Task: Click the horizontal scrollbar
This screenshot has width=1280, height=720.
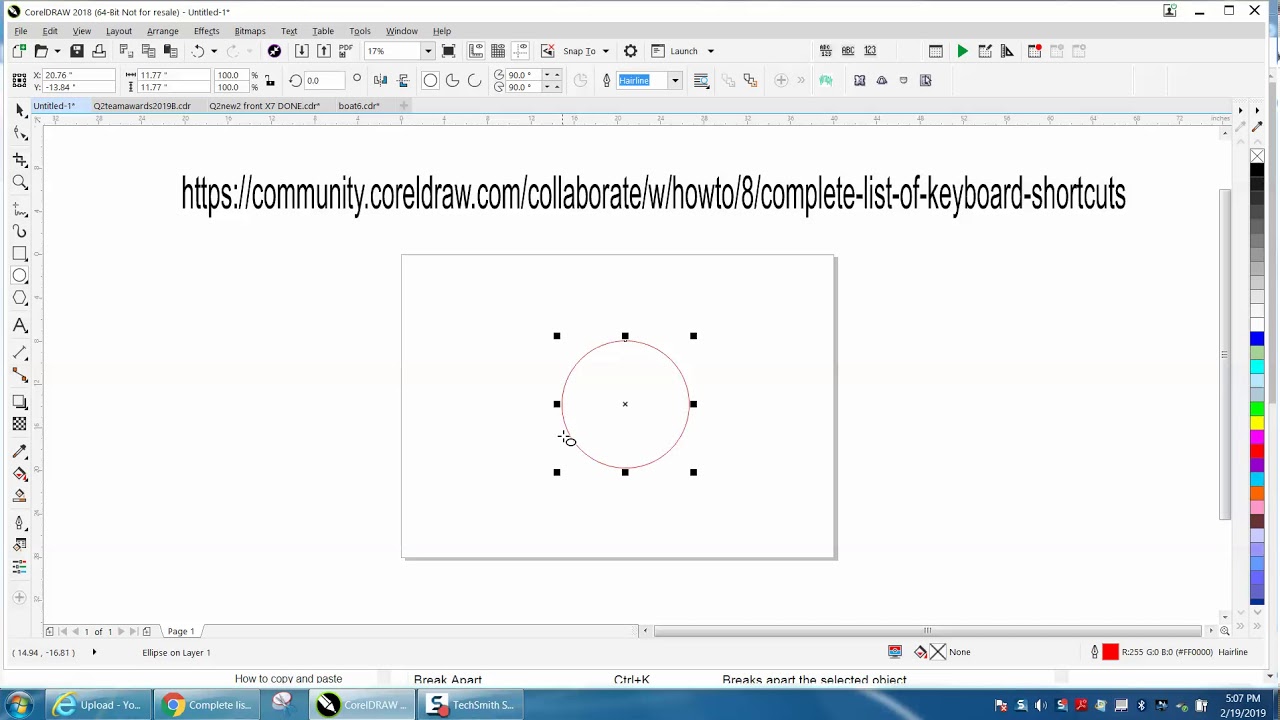Action: [x=927, y=631]
